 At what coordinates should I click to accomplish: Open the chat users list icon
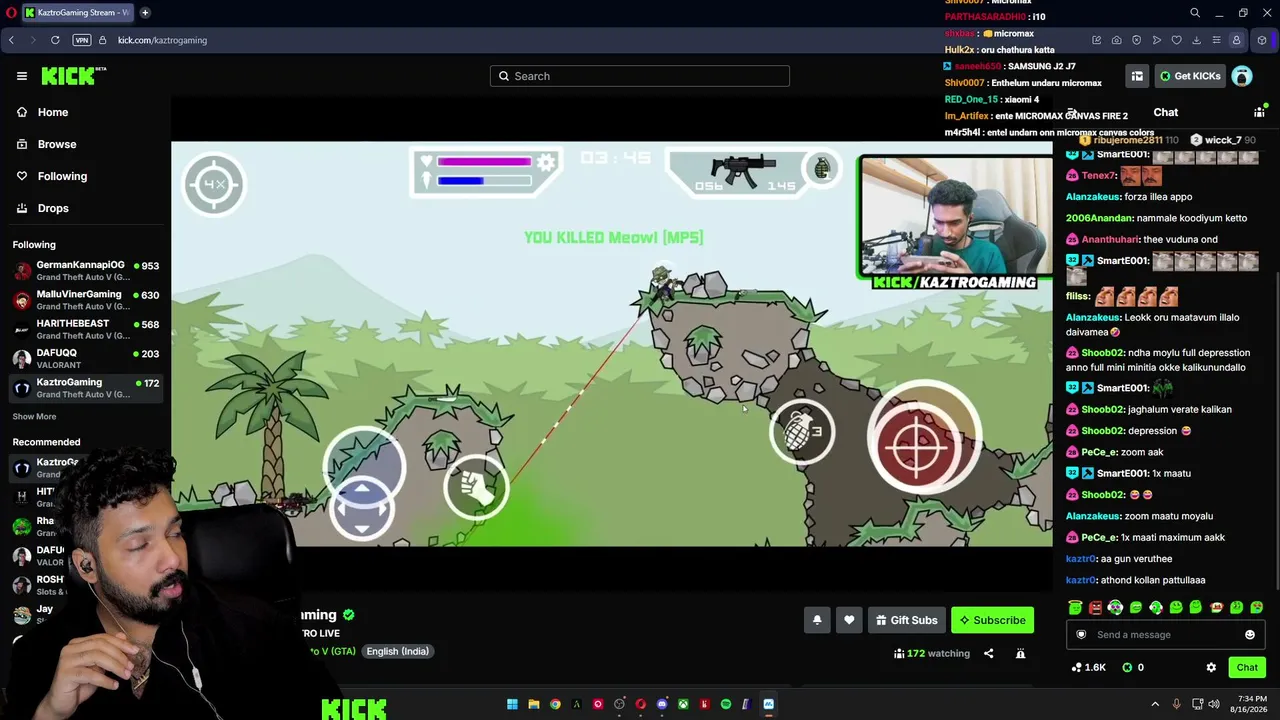point(1259,113)
